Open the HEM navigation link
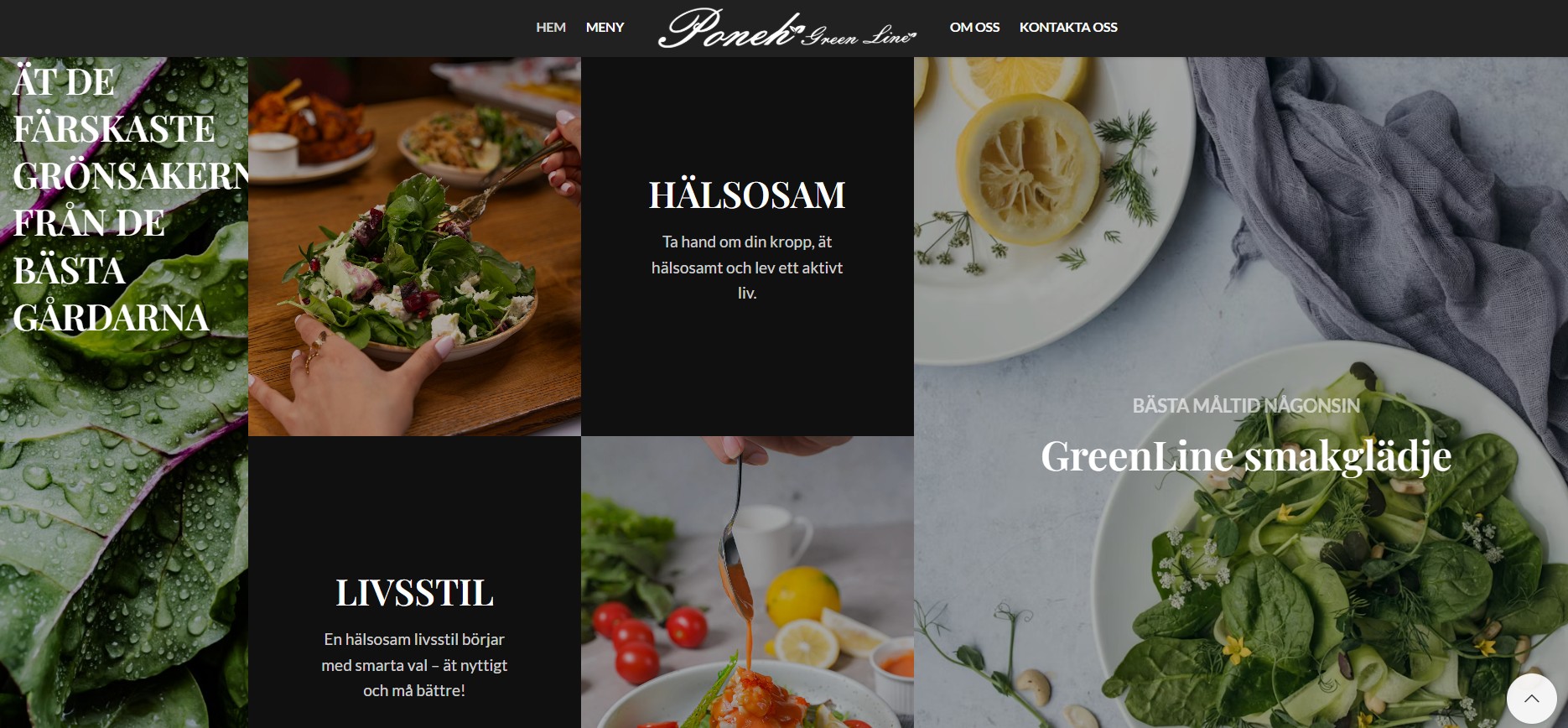 (x=551, y=27)
